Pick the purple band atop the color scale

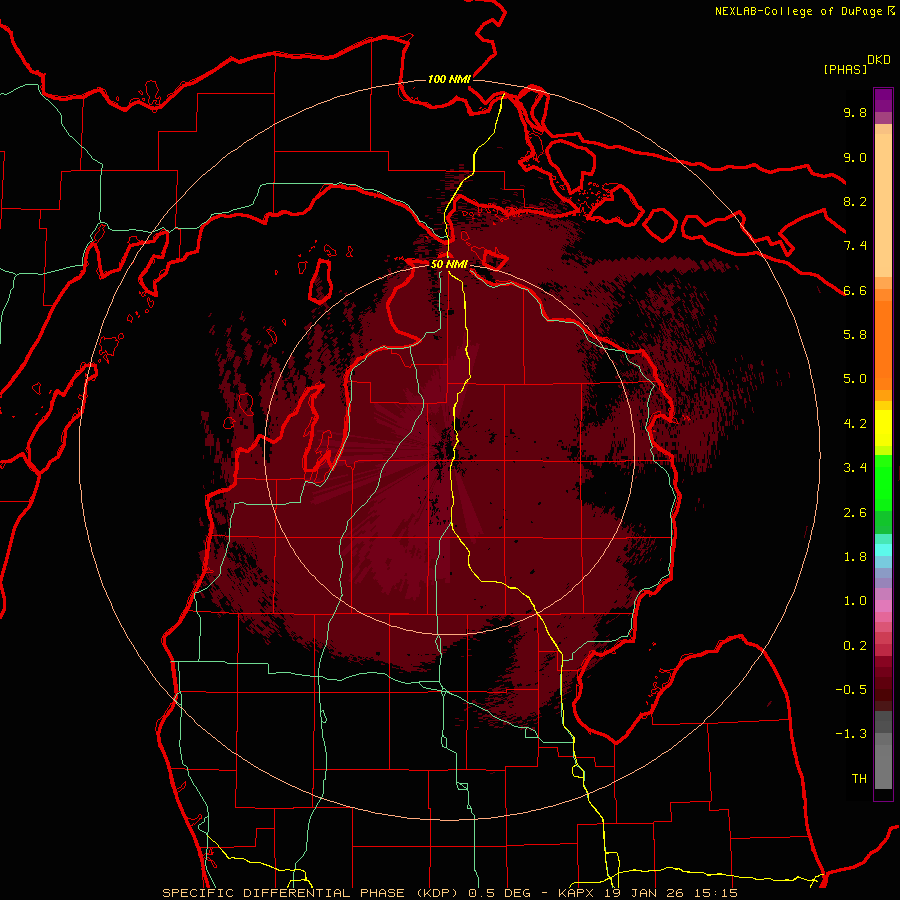click(x=883, y=100)
